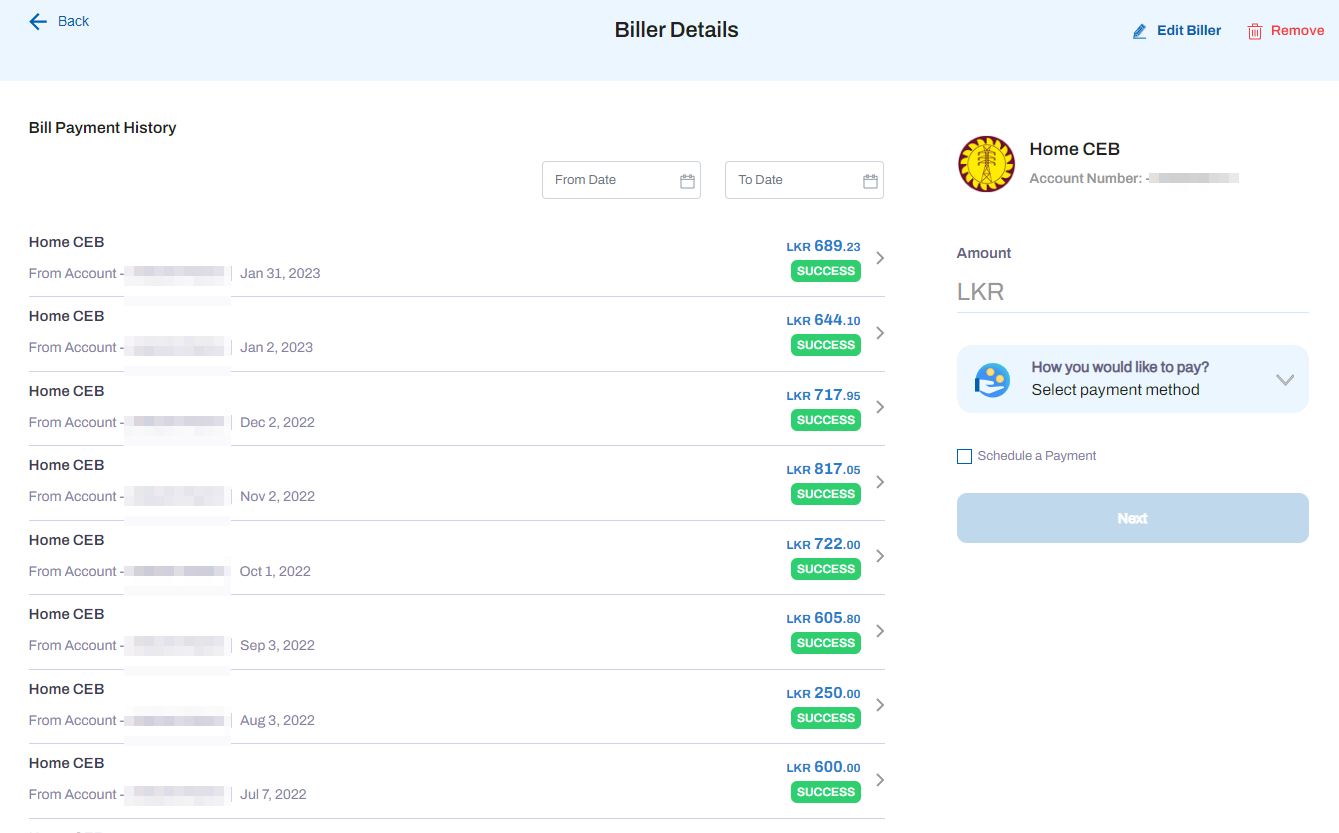The image size is (1339, 833).
Task: Open the To Date calendar icon
Action: [870, 181]
